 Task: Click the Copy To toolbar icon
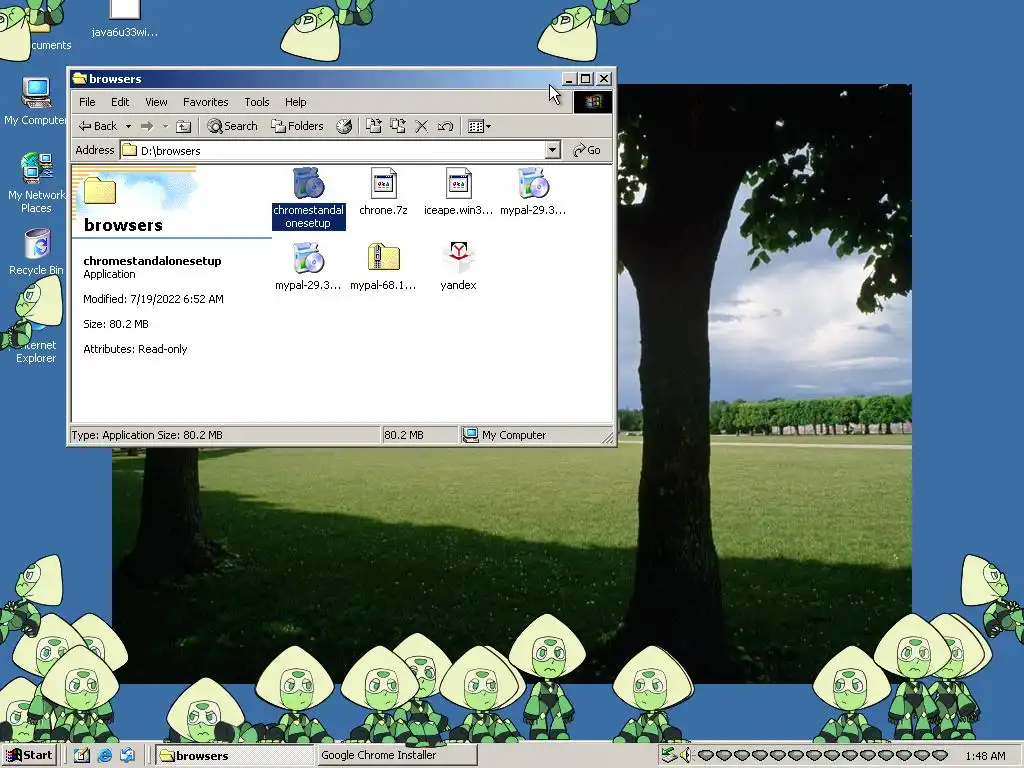[398, 126]
